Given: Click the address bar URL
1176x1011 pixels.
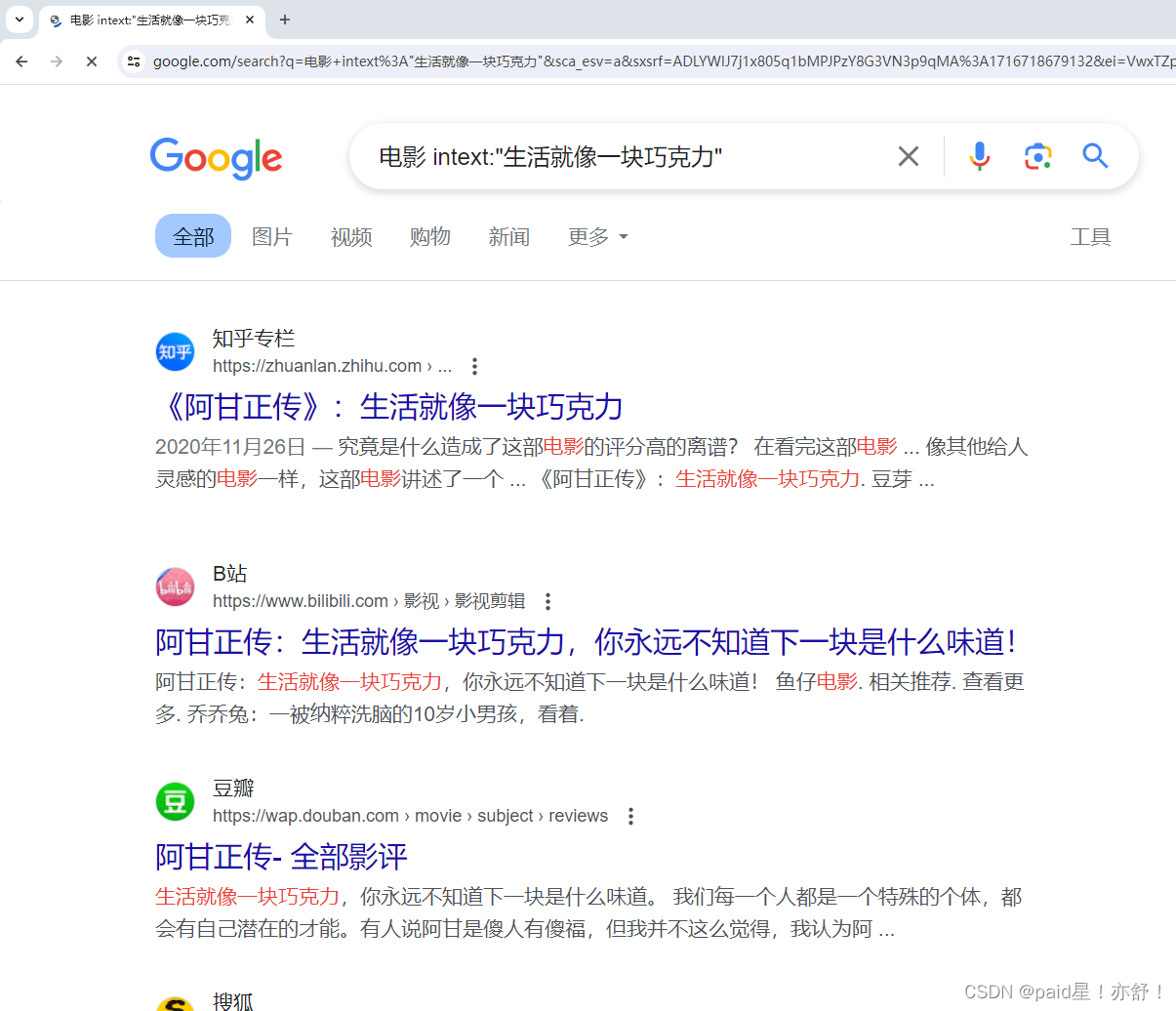Looking at the screenshot, I should click(664, 61).
